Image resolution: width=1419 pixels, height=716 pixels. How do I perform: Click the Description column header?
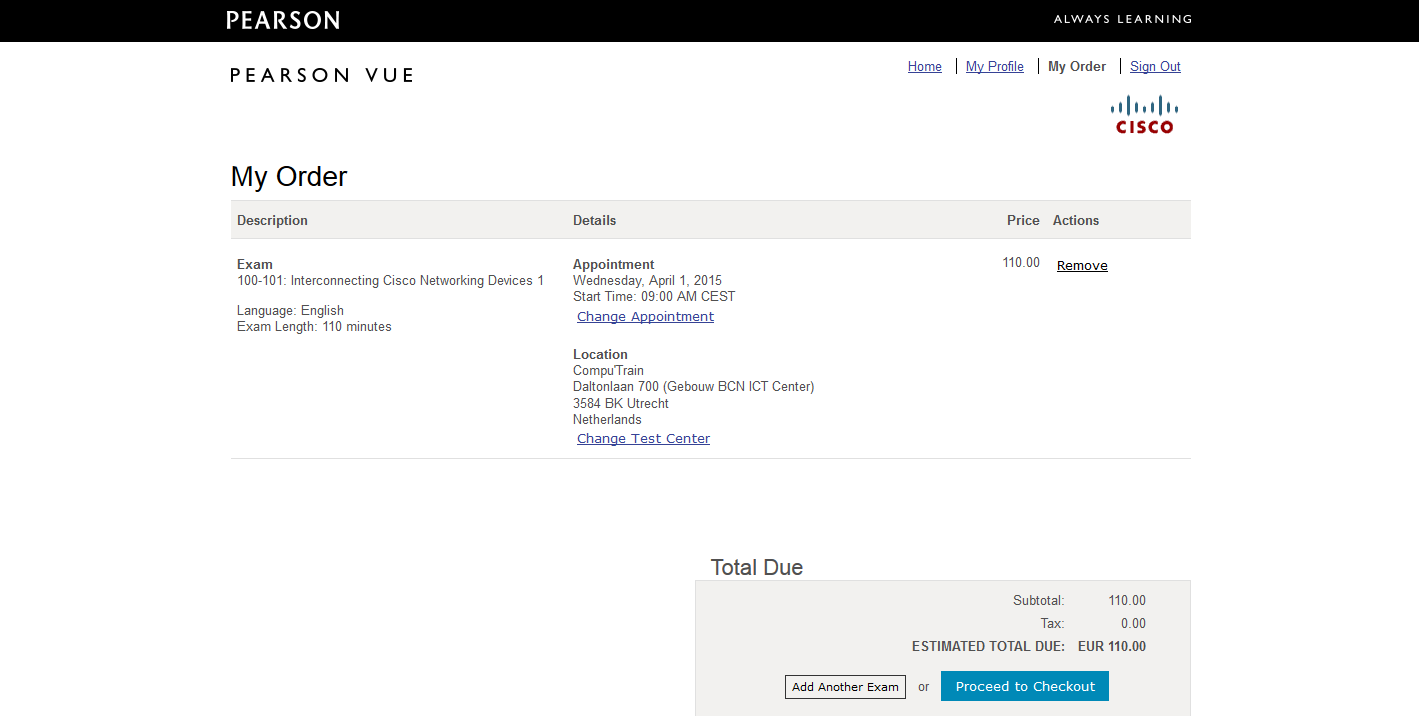point(272,221)
